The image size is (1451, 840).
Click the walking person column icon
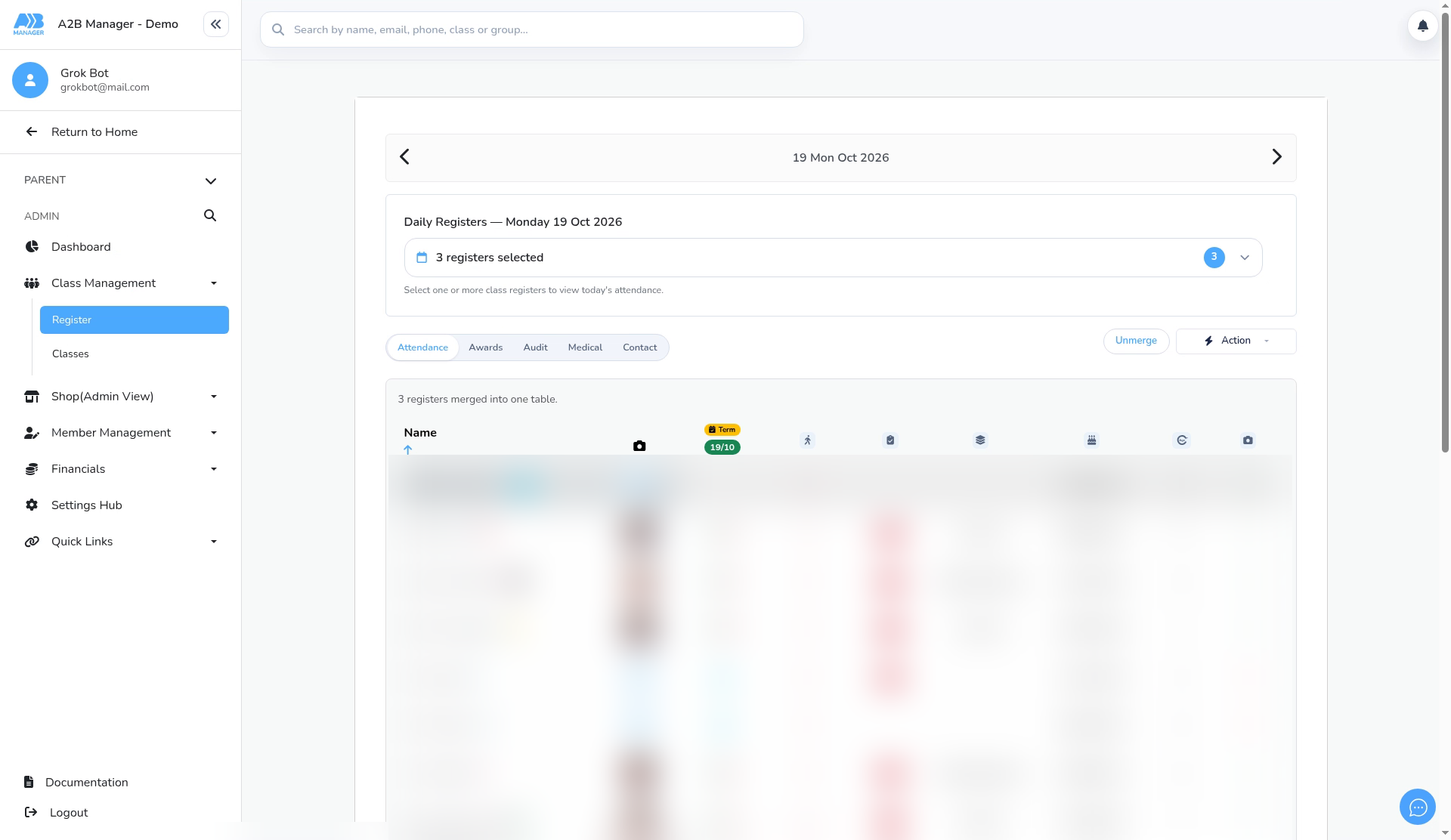point(807,440)
